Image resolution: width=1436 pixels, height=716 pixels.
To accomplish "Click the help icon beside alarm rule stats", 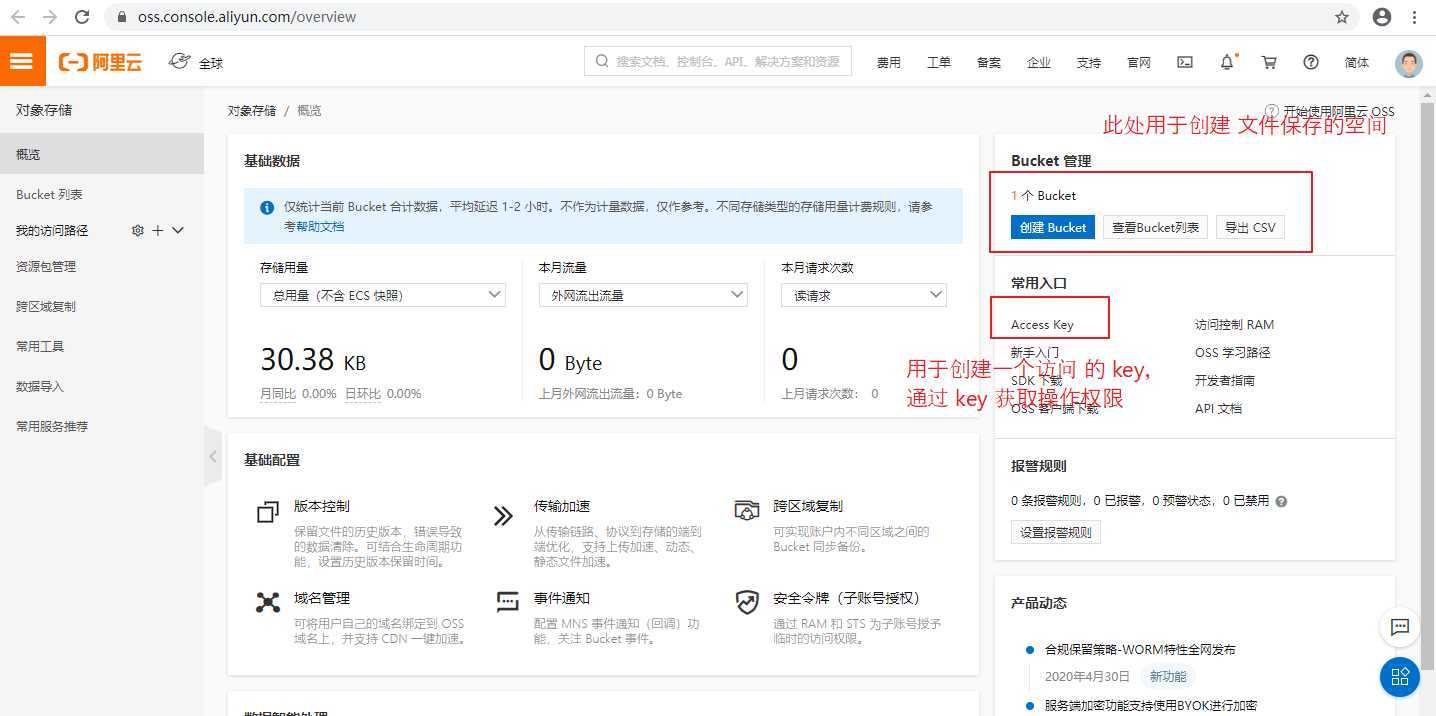I will [x=1281, y=502].
